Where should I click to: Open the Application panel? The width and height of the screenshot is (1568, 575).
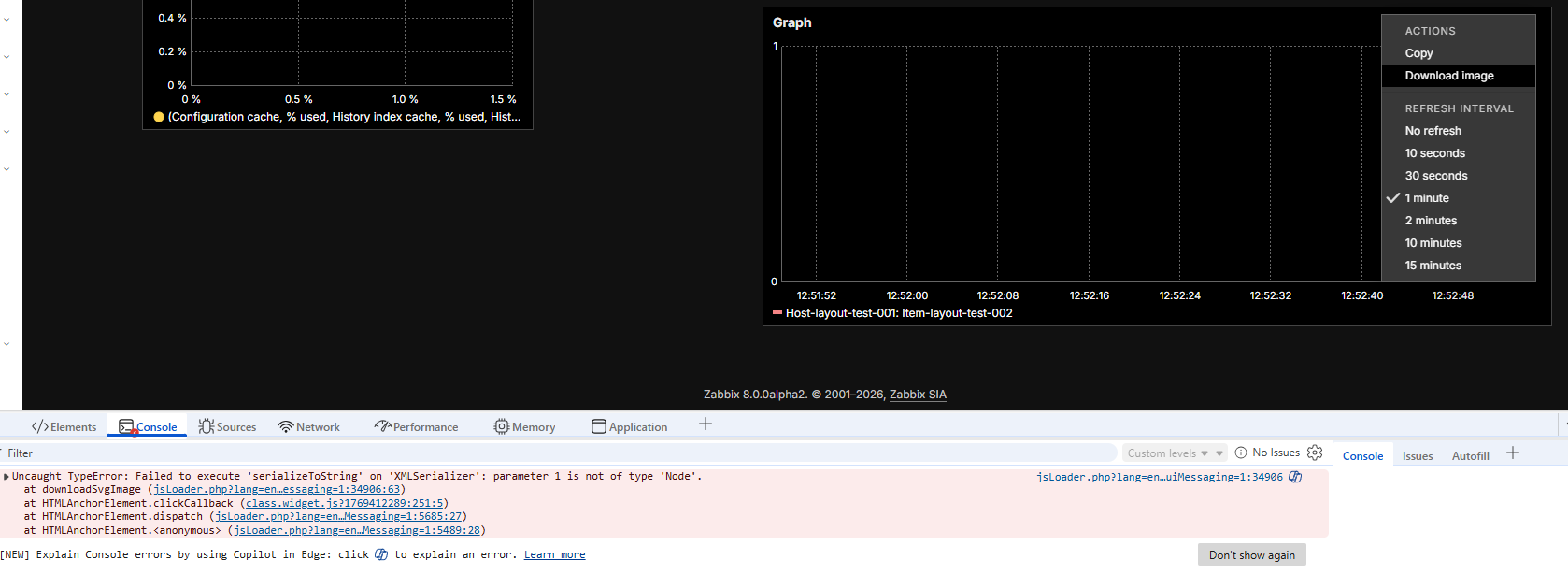tap(629, 427)
